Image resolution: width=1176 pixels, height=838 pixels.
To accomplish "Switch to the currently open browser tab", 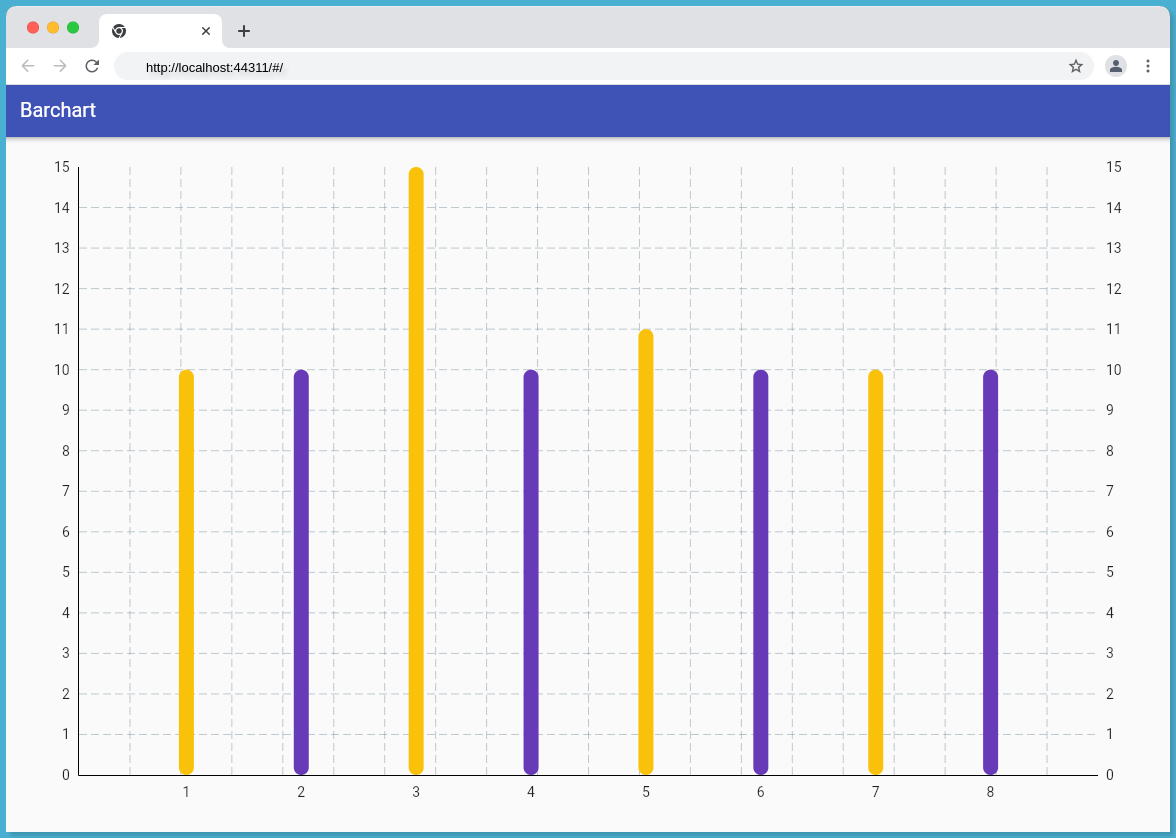I will point(160,31).
